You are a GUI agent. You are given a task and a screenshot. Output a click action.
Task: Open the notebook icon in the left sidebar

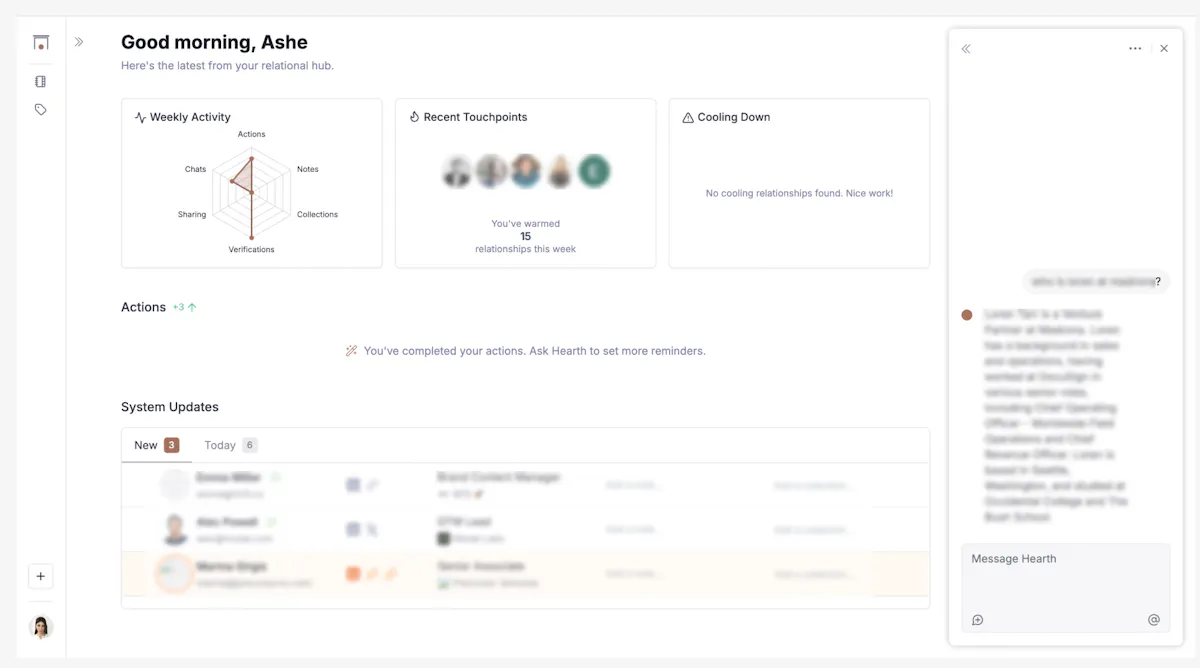click(x=40, y=82)
